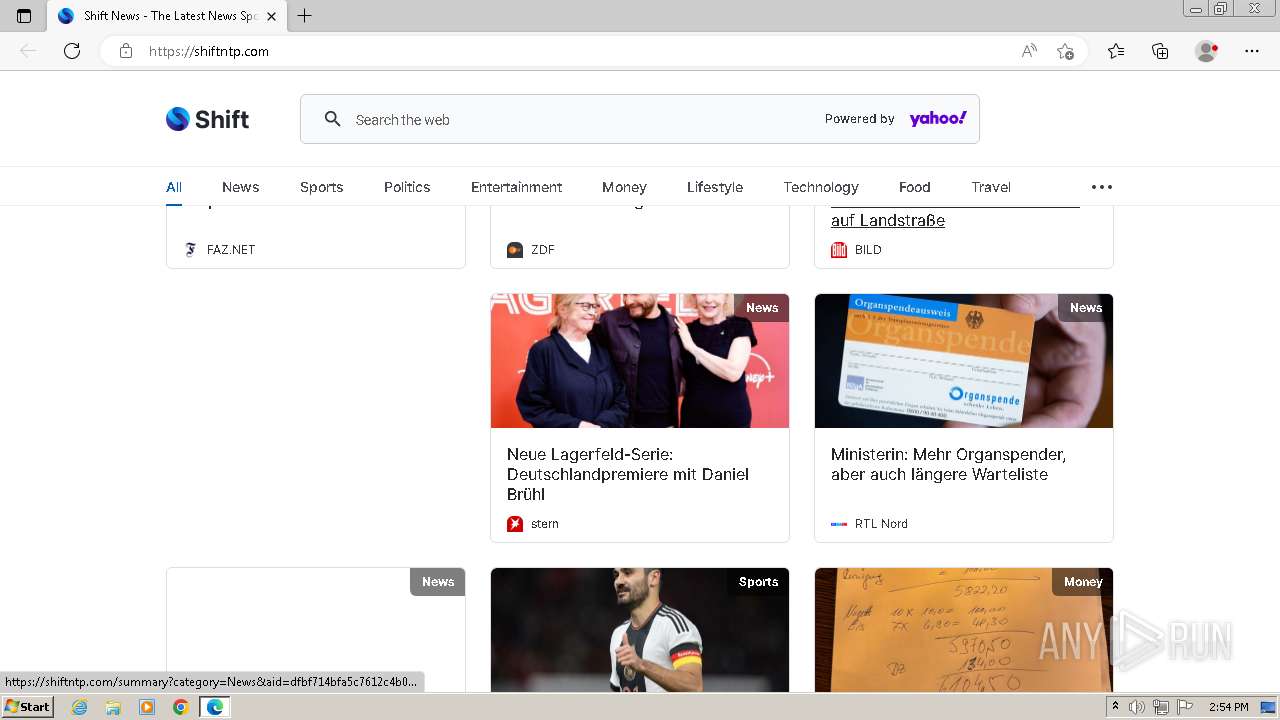Refresh the page

pos(72,51)
